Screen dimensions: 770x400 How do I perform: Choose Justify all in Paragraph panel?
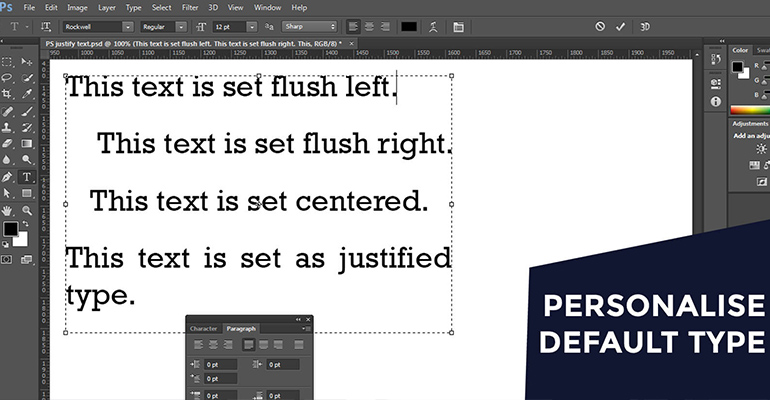[x=299, y=345]
